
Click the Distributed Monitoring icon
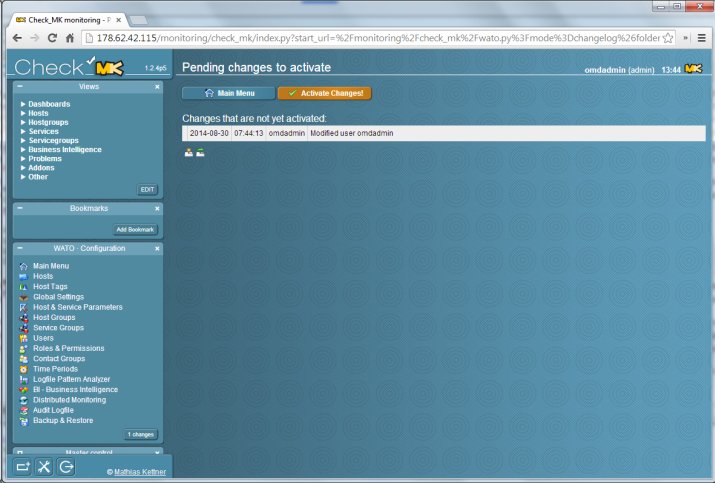pyautogui.click(x=23, y=400)
